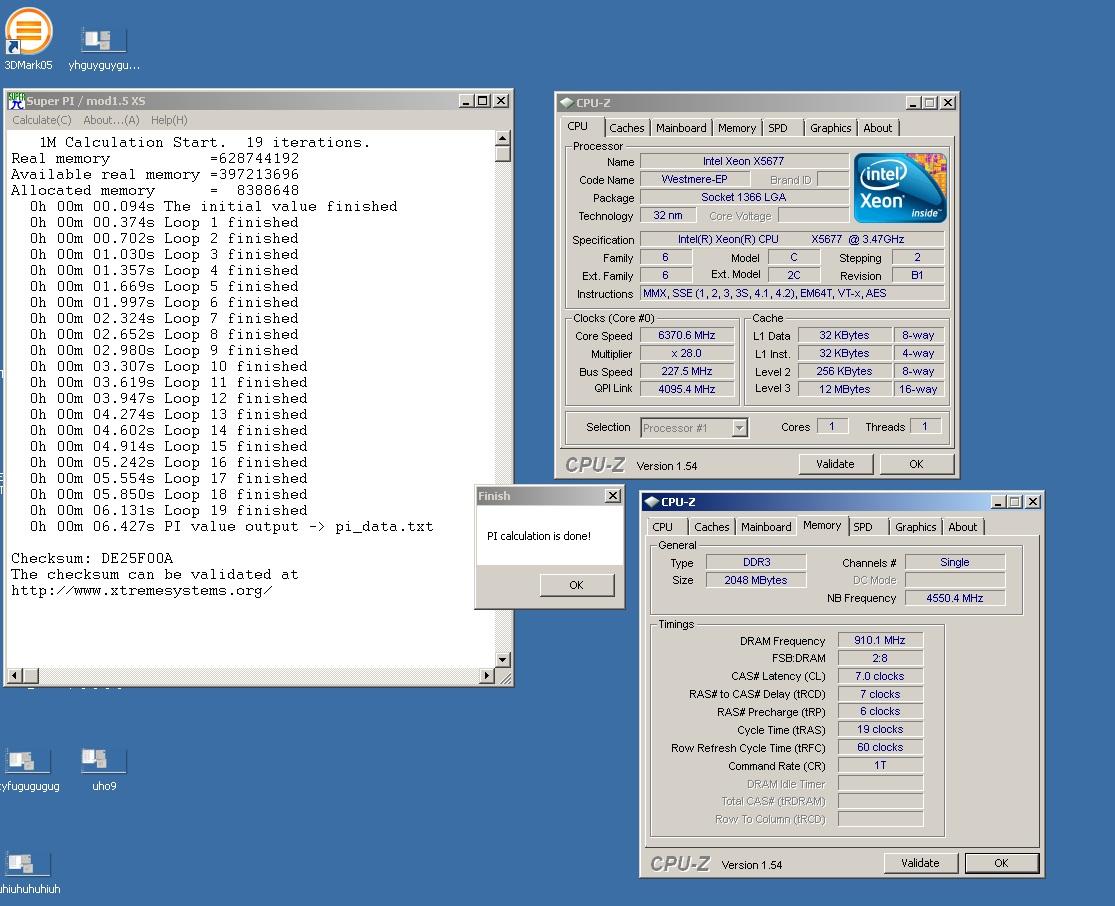Click Super PI horizontal scrollbar left arrow
1115x906 pixels.
[x=15, y=675]
